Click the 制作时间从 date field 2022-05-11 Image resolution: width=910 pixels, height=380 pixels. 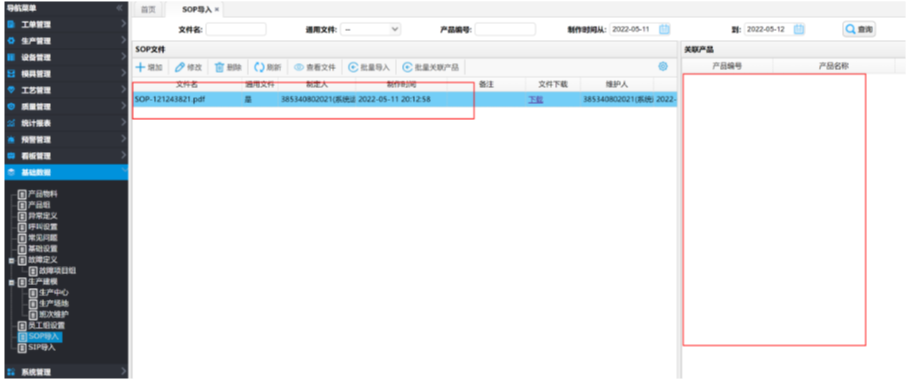pyautogui.click(x=634, y=29)
